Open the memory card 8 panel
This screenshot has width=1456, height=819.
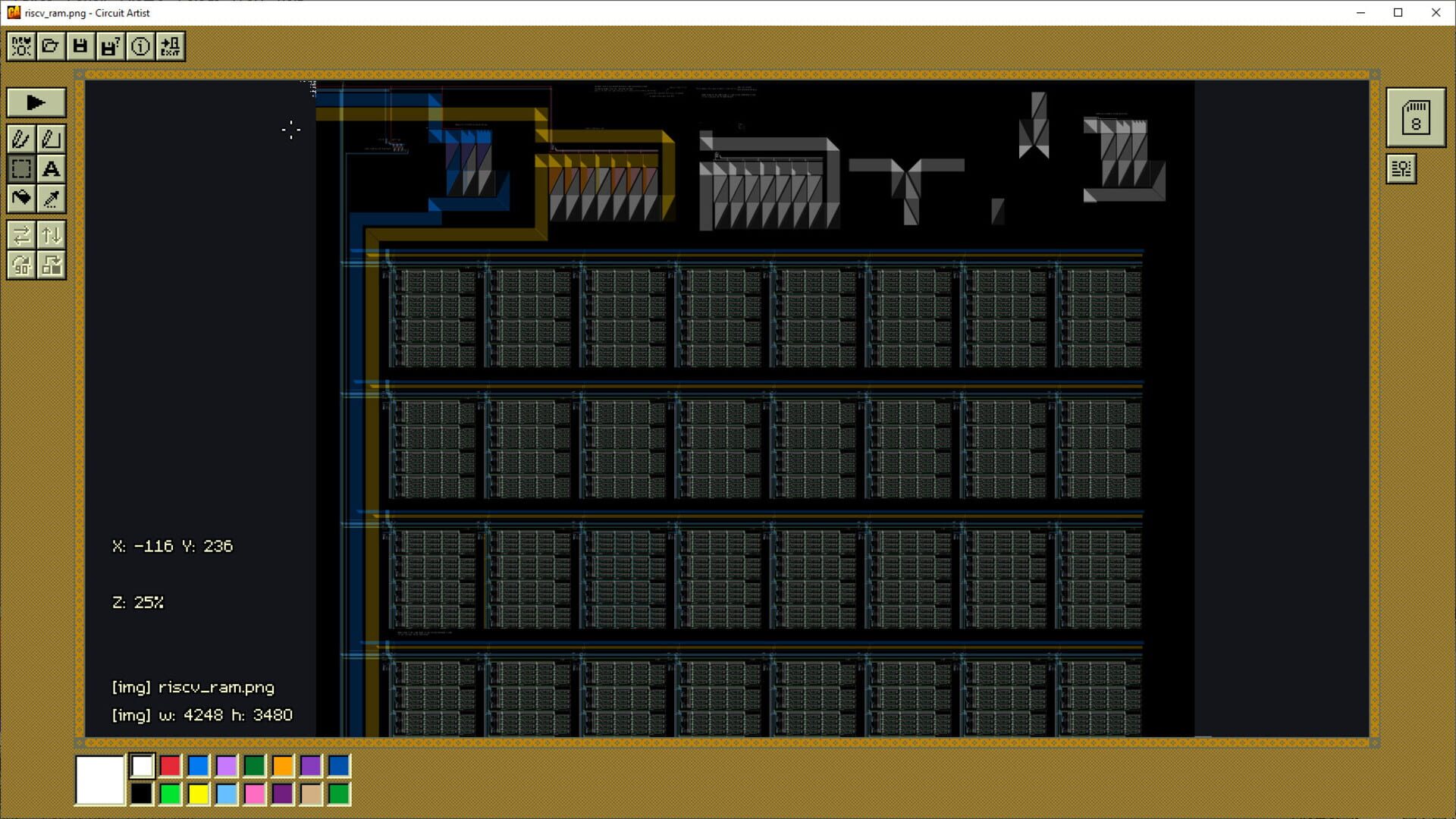click(x=1416, y=118)
